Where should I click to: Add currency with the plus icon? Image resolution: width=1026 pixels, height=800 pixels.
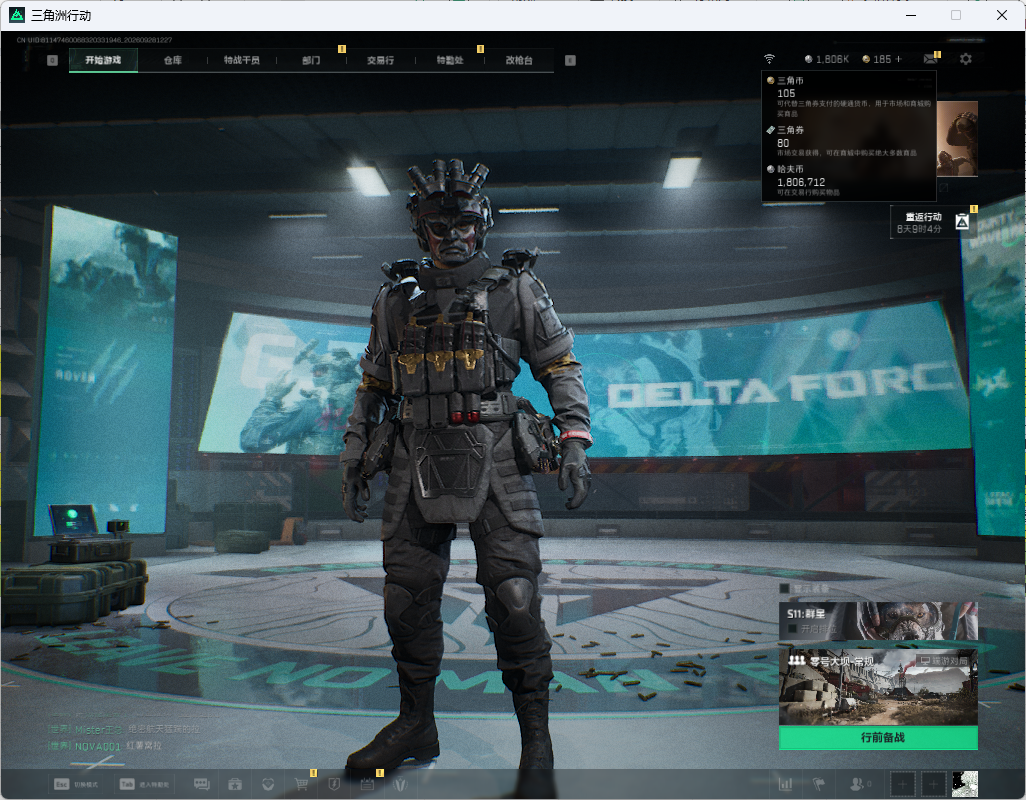pyautogui.click(x=898, y=59)
